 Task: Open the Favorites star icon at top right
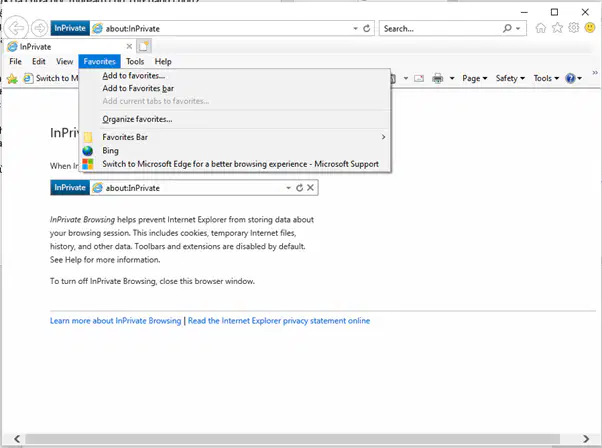(x=557, y=28)
